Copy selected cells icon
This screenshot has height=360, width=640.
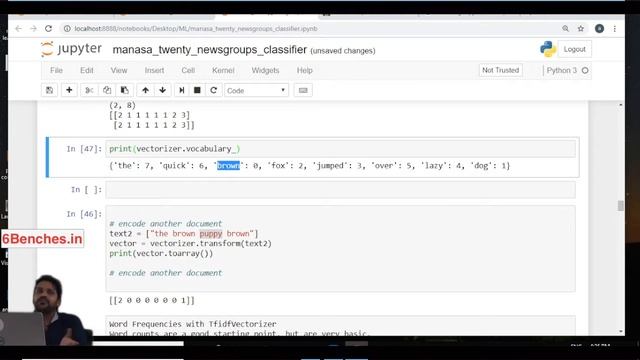pyautogui.click(x=107, y=90)
